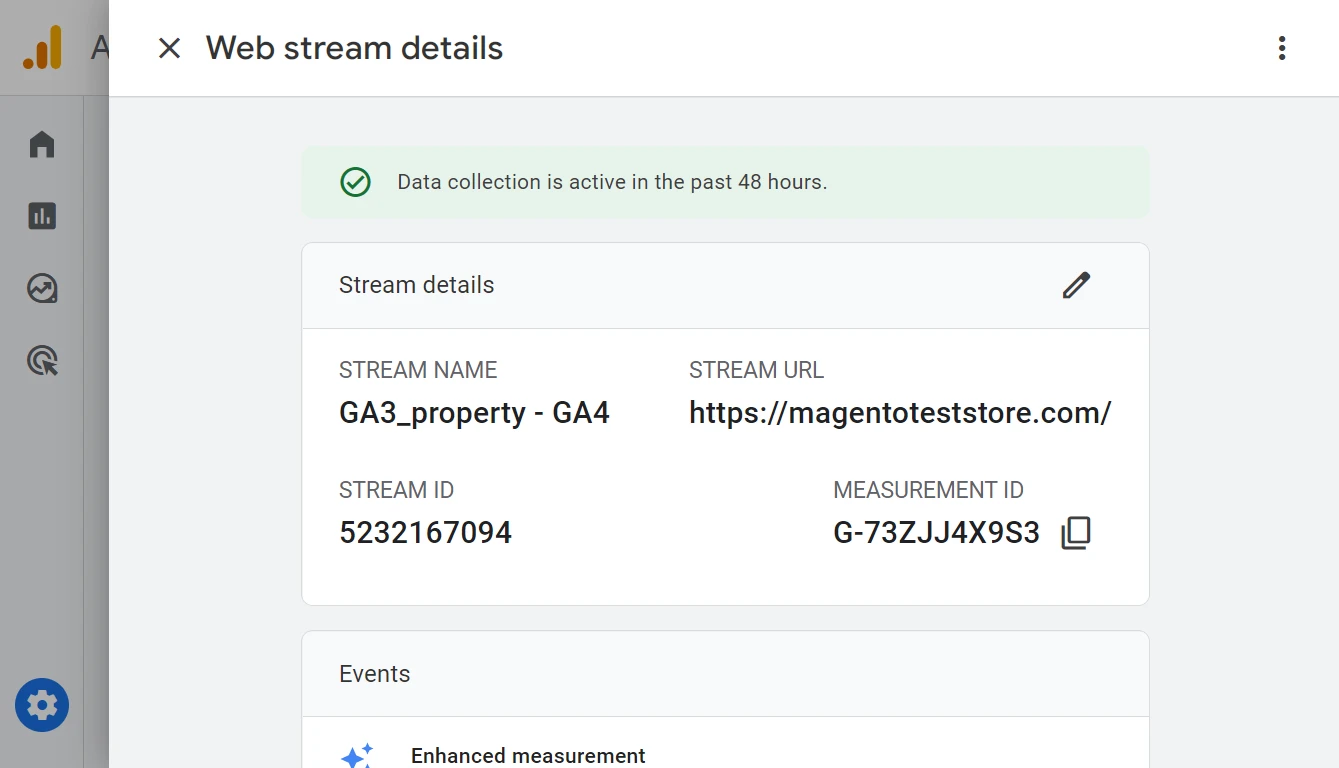Edit stream details with pencil icon
Image resolution: width=1339 pixels, height=768 pixels.
click(1076, 285)
